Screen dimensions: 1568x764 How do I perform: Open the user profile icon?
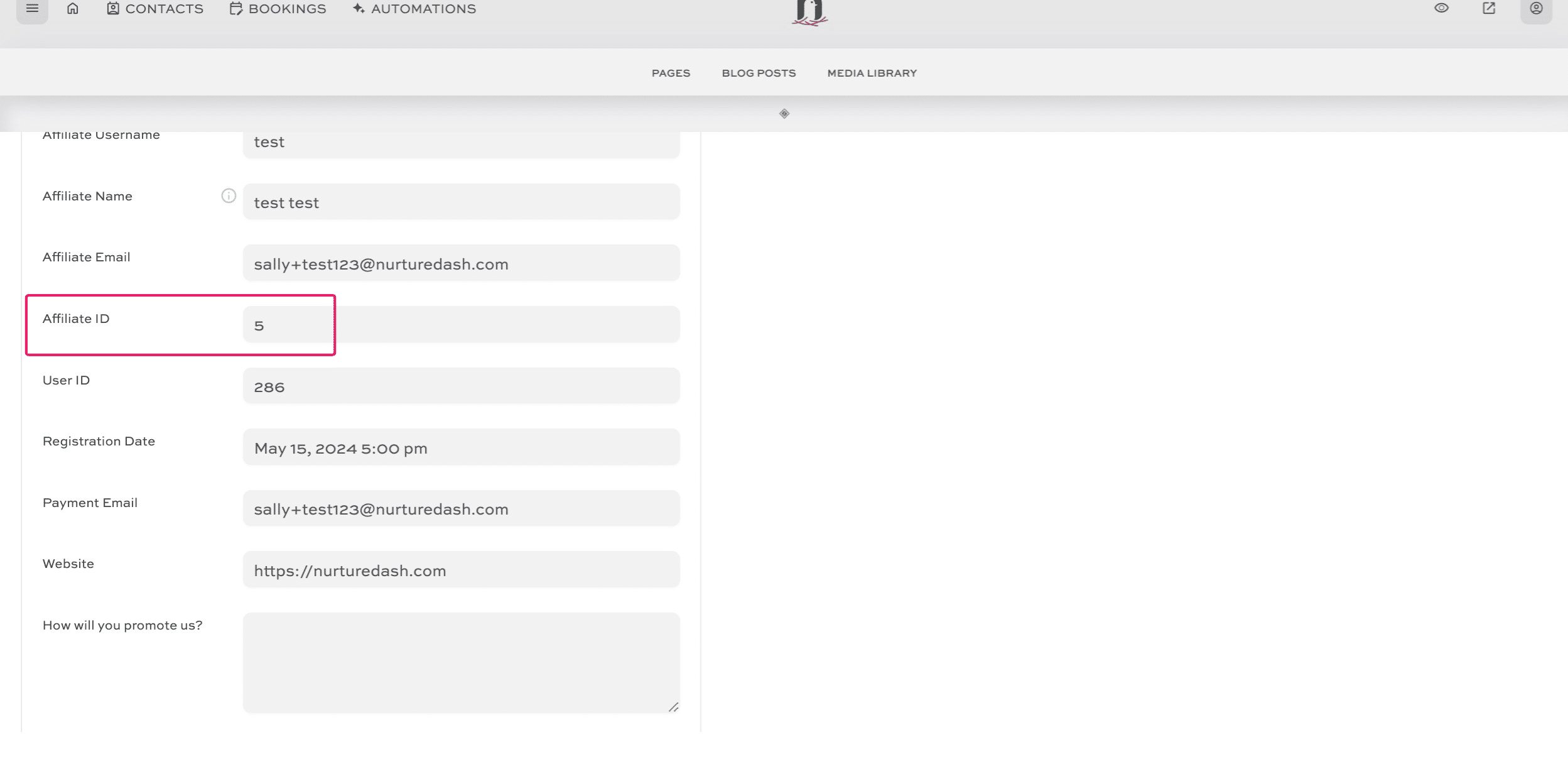[1536, 9]
